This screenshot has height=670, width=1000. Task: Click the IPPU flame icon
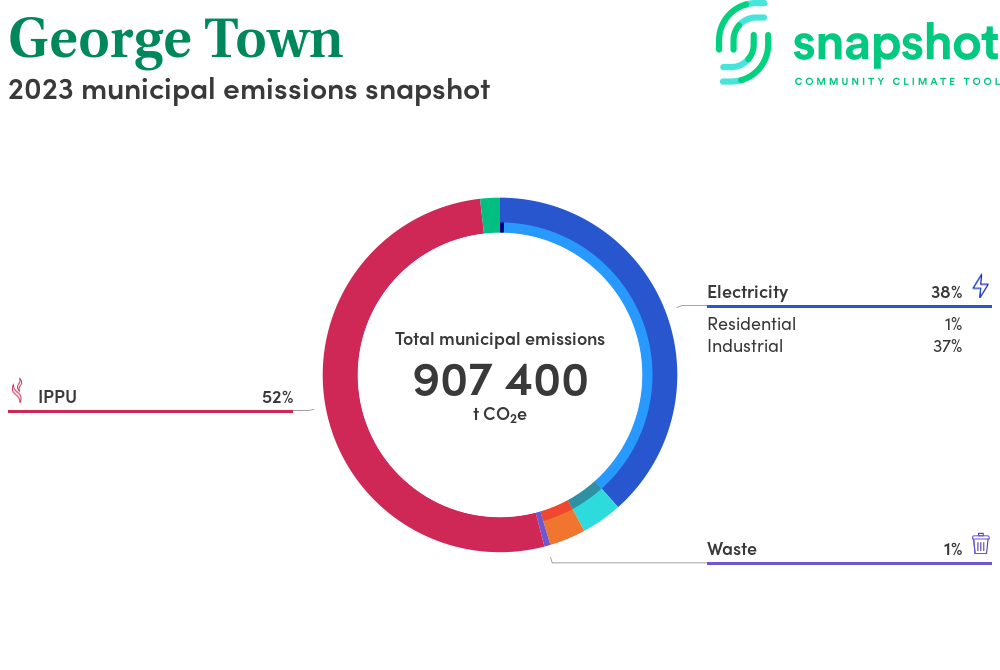pos(17,392)
